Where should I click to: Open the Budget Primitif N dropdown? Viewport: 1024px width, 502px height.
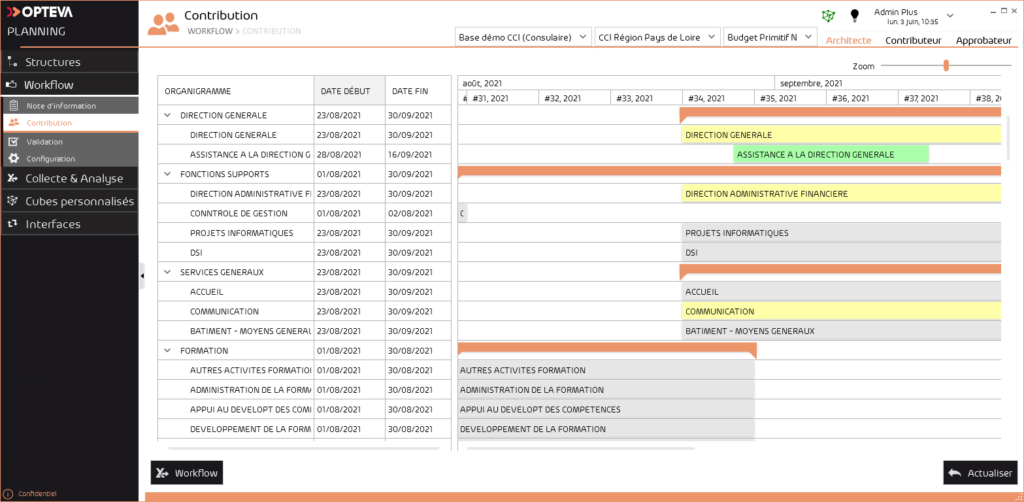(x=769, y=37)
